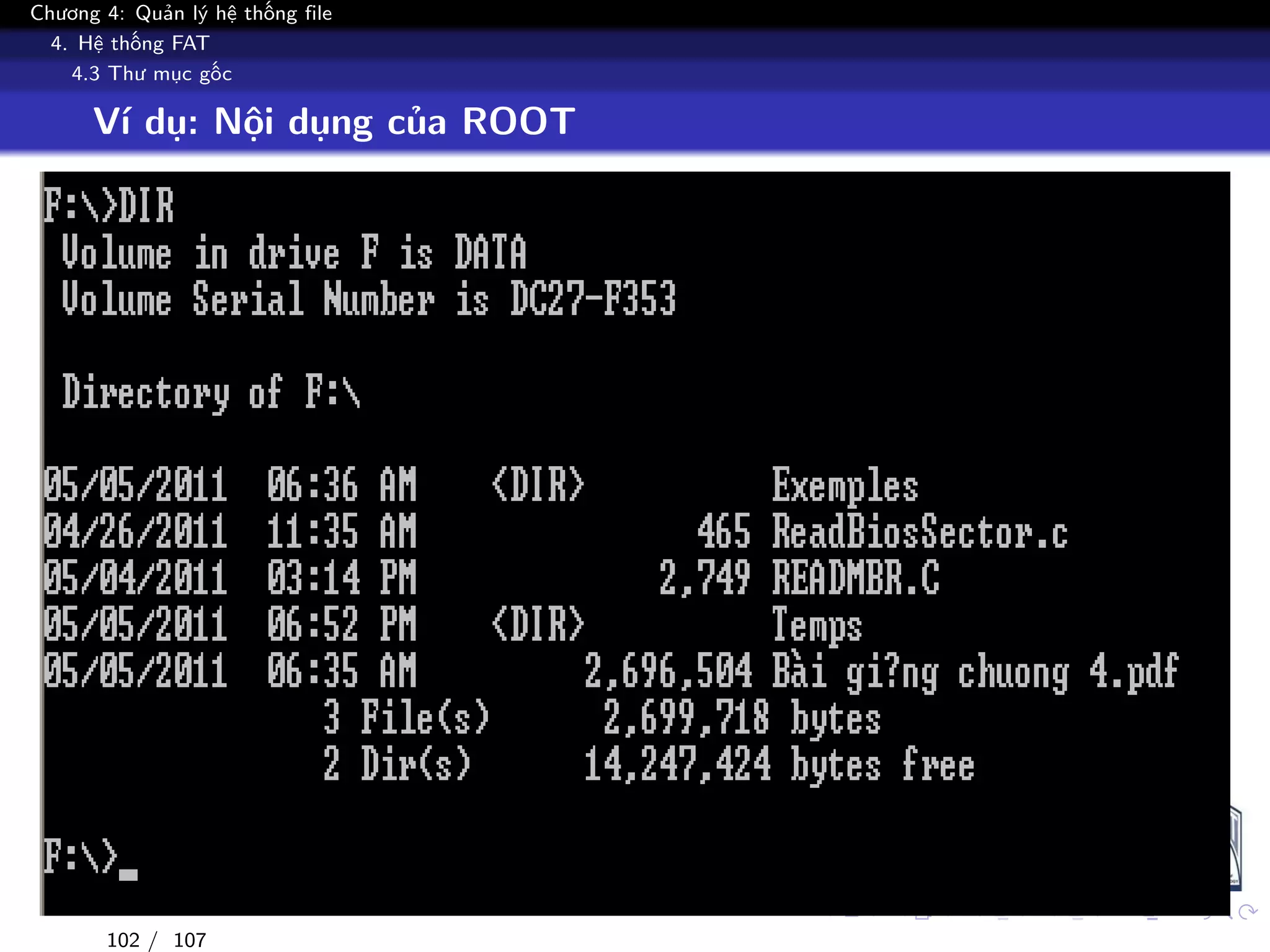Click the '<DIR>' marker in the Temps row
Screen dimensions: 1270x952
coord(538,624)
